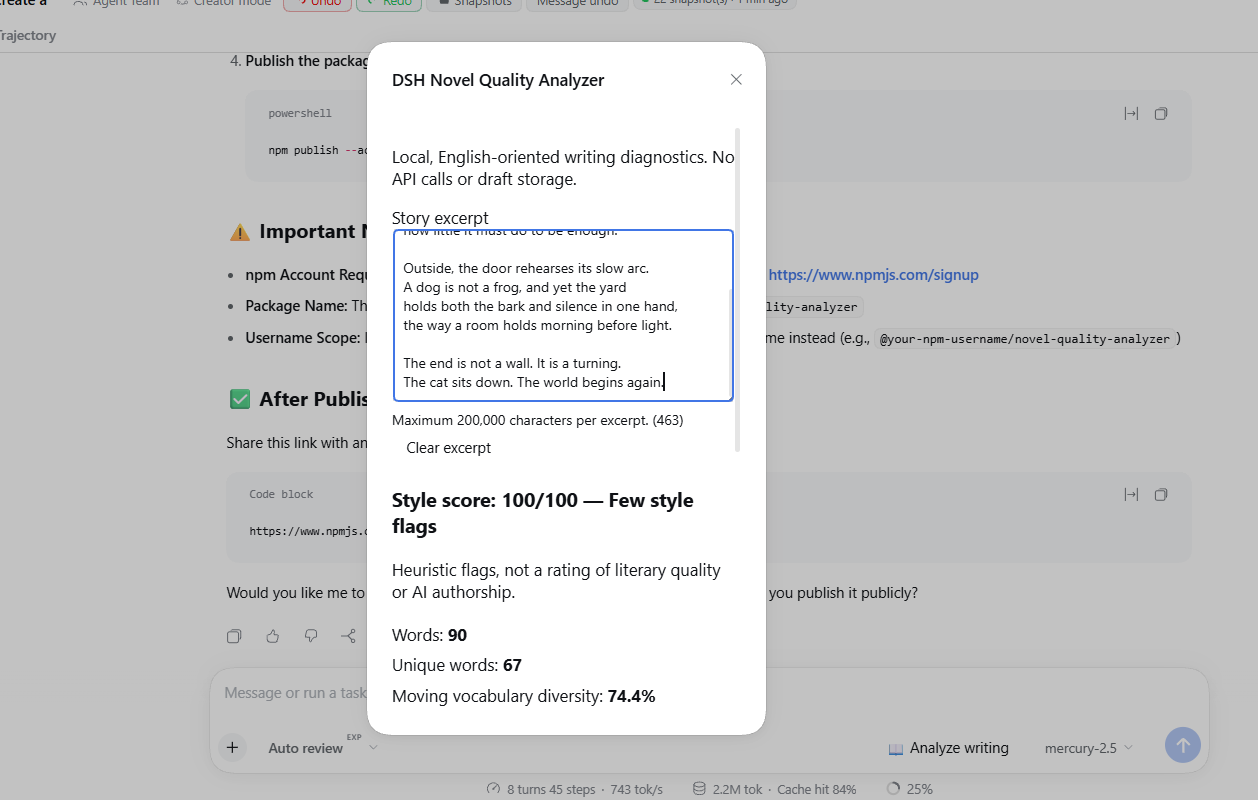Click the 'Words: 90' statistic

click(x=429, y=635)
